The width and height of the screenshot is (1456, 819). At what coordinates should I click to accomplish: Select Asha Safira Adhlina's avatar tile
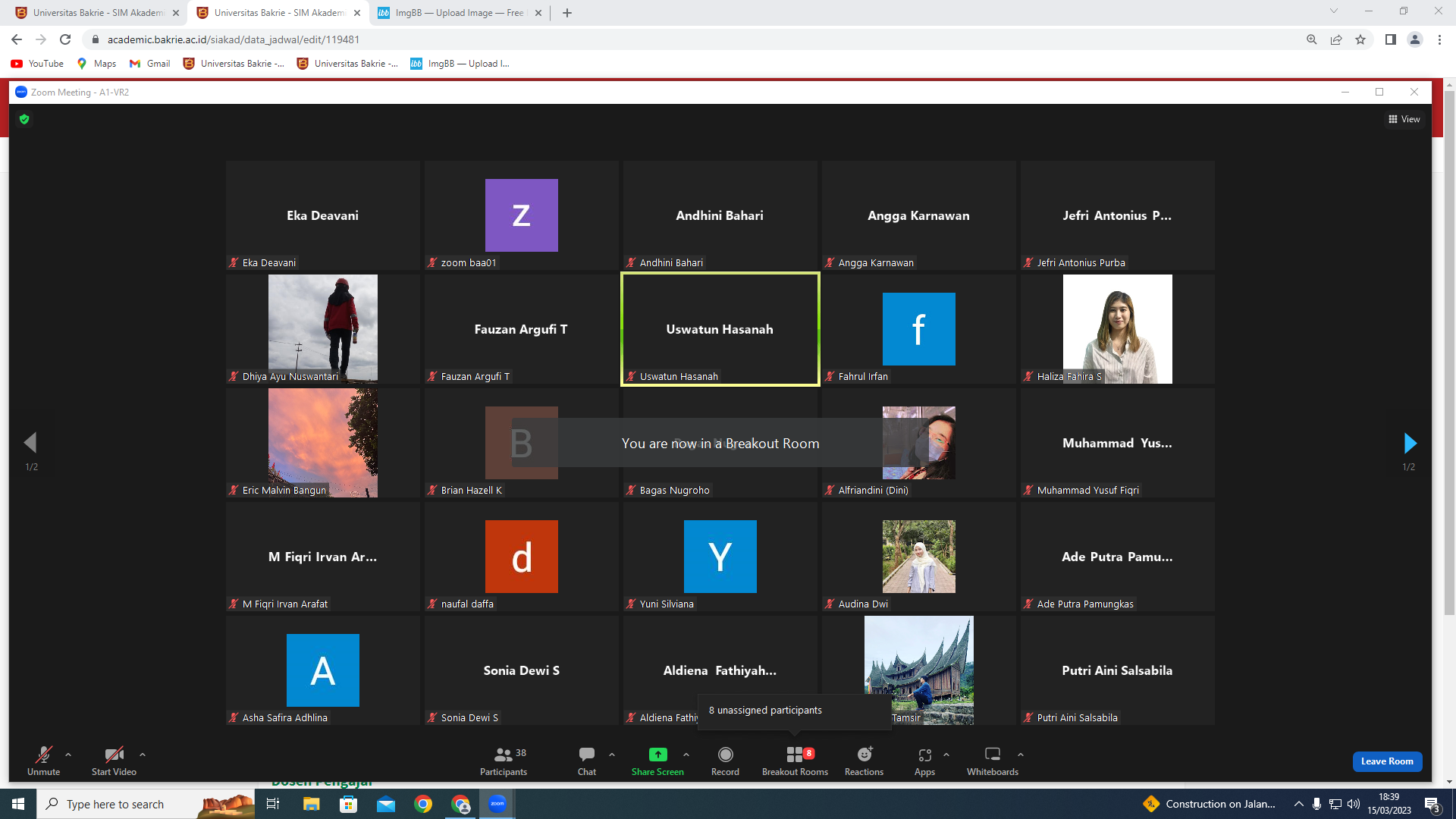coord(323,670)
